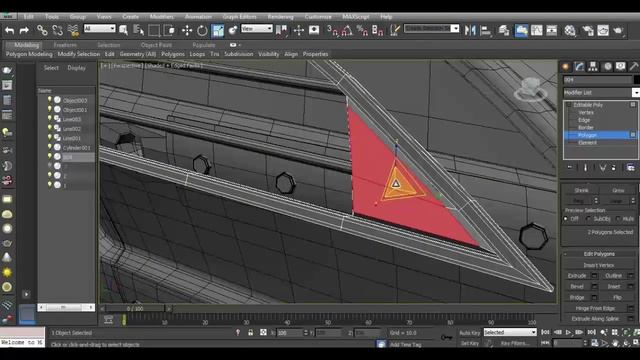This screenshot has width=640, height=360.
Task: Toggle visibility bulb for Object003
Action: point(50,100)
